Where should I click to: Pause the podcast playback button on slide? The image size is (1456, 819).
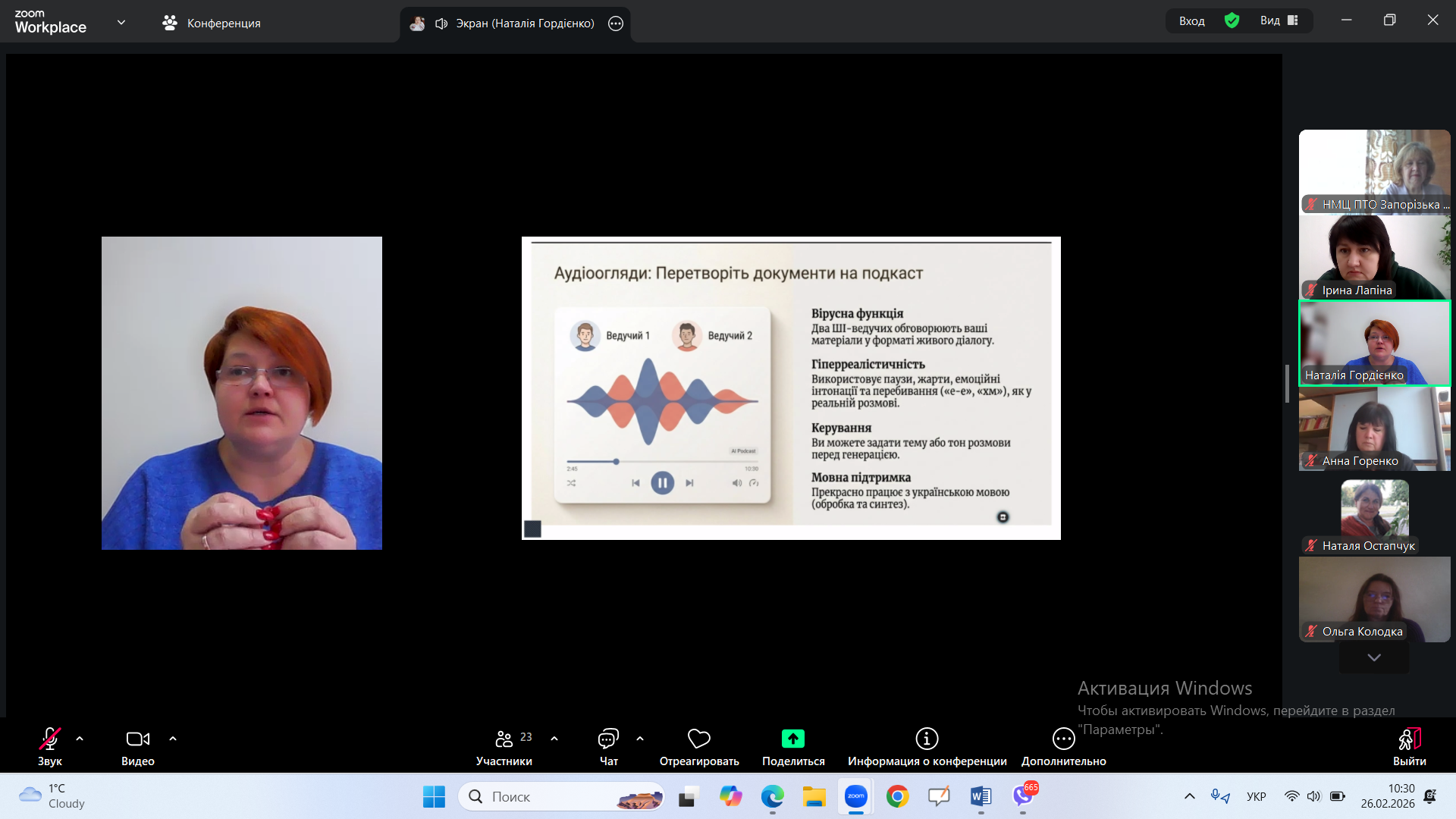point(662,483)
